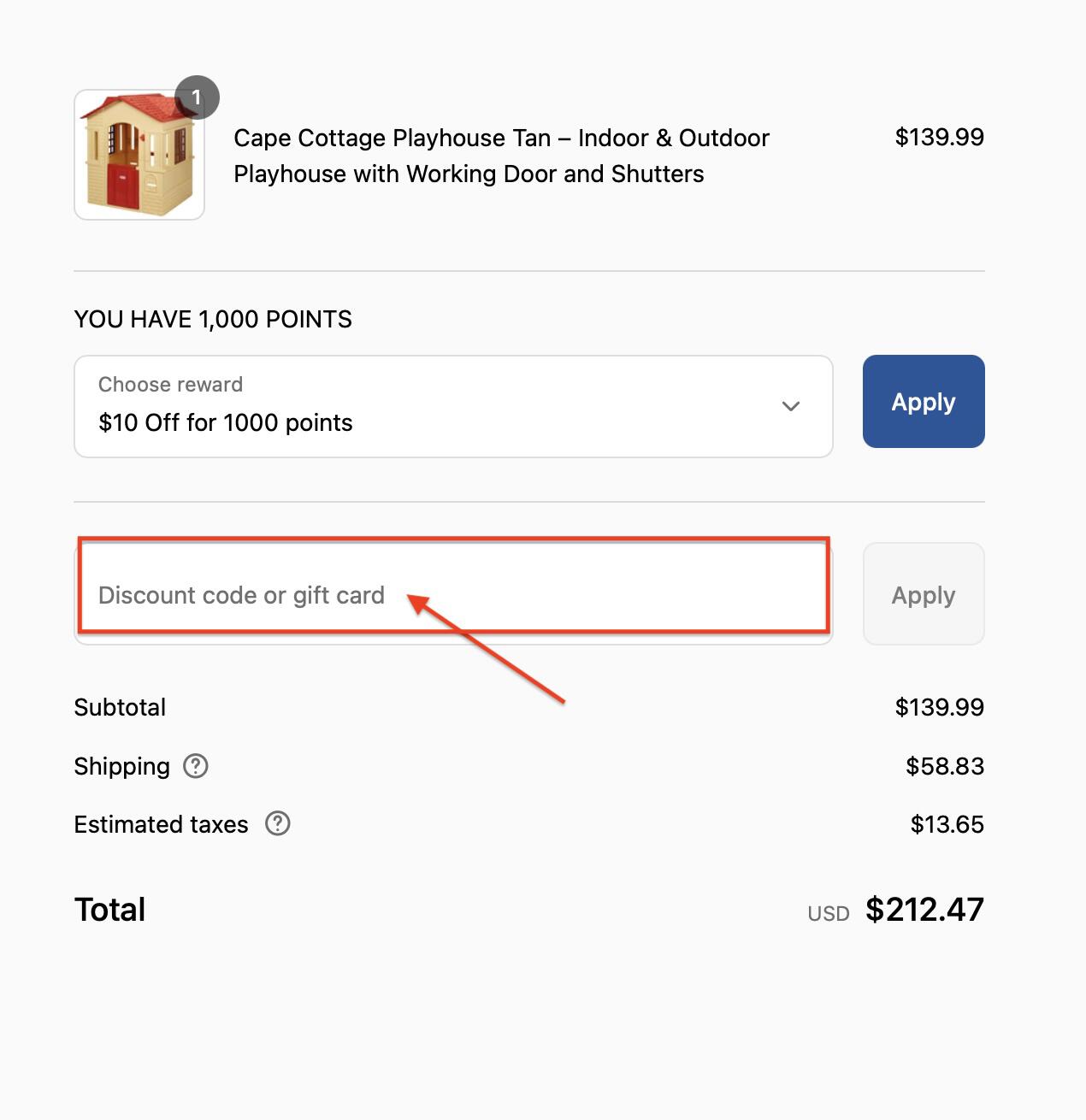The width and height of the screenshot is (1086, 1120).
Task: Click the Subtotal amount $139.99
Action: click(x=939, y=707)
